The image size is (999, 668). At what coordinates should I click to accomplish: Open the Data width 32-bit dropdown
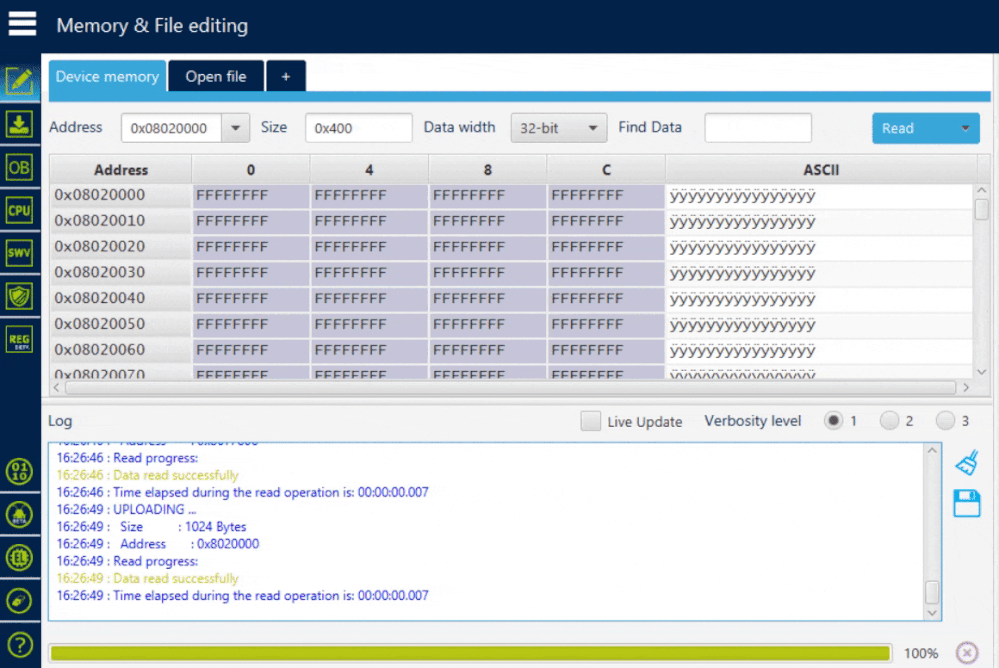pos(558,128)
